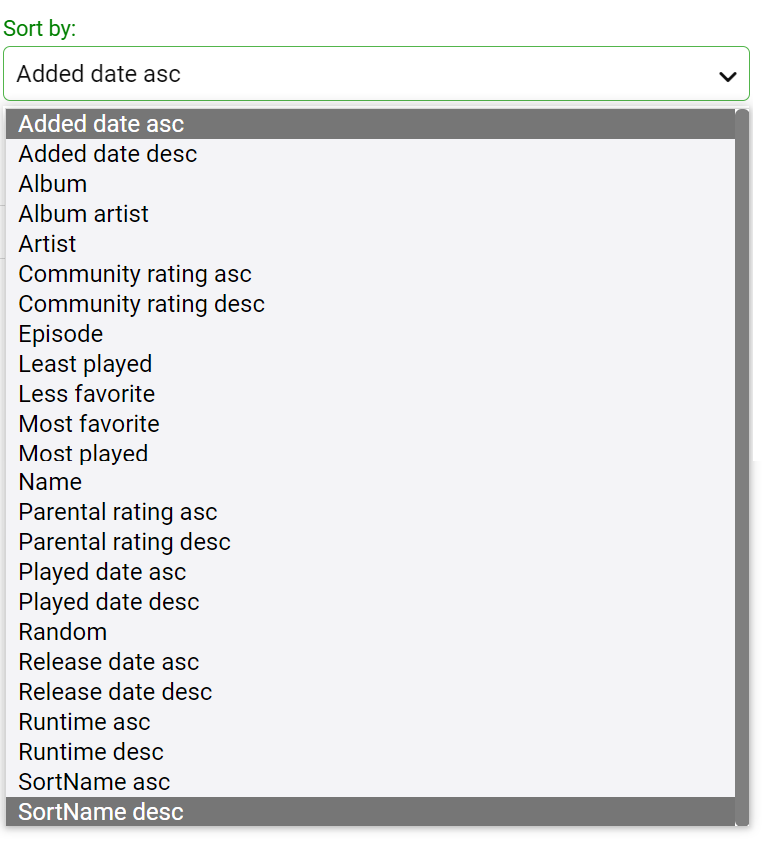This screenshot has width=762, height=844.
Task: Click the Sort by combo box field
Action: point(360,74)
